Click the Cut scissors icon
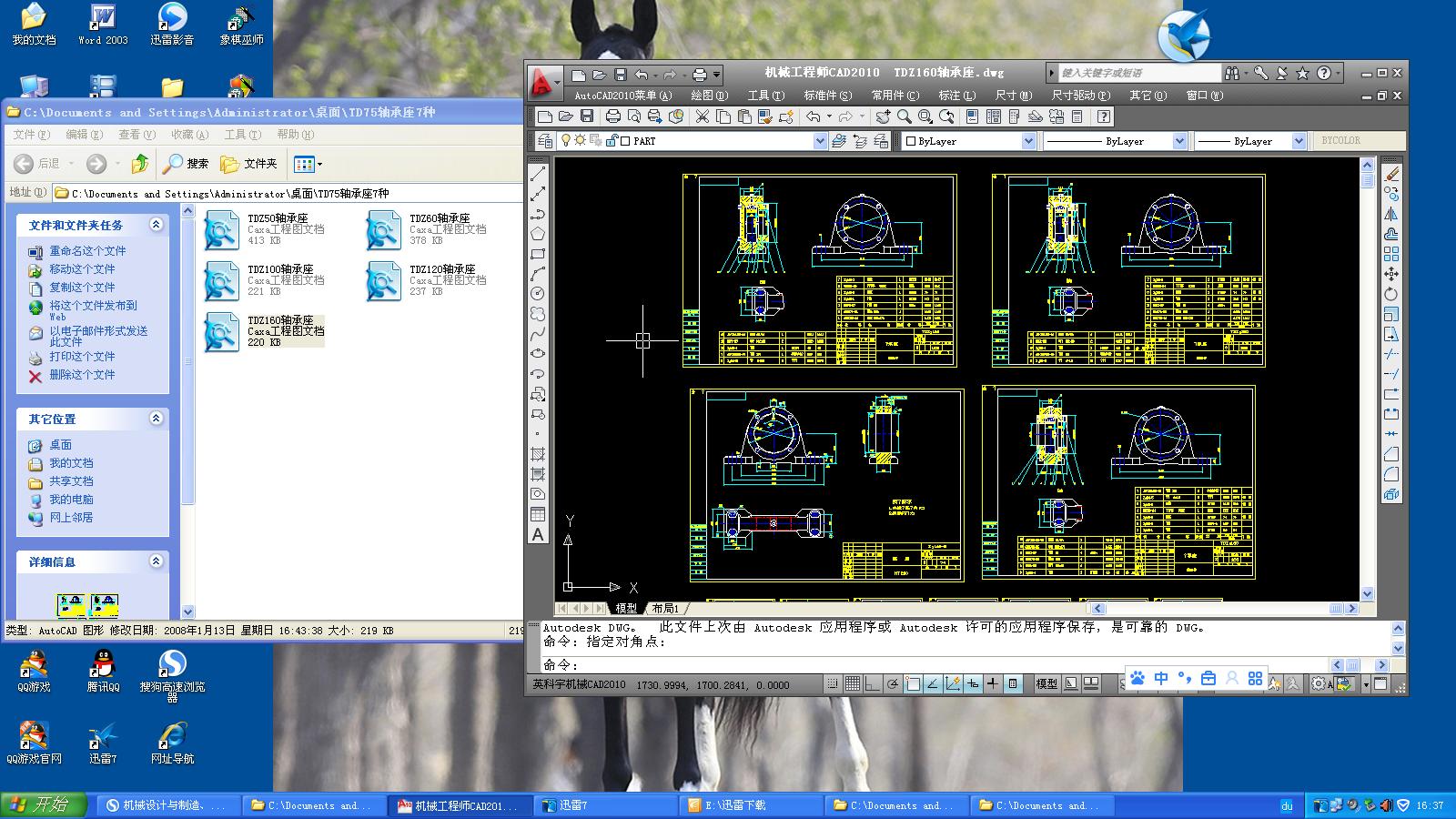Viewport: 1456px width, 819px height. point(702,116)
